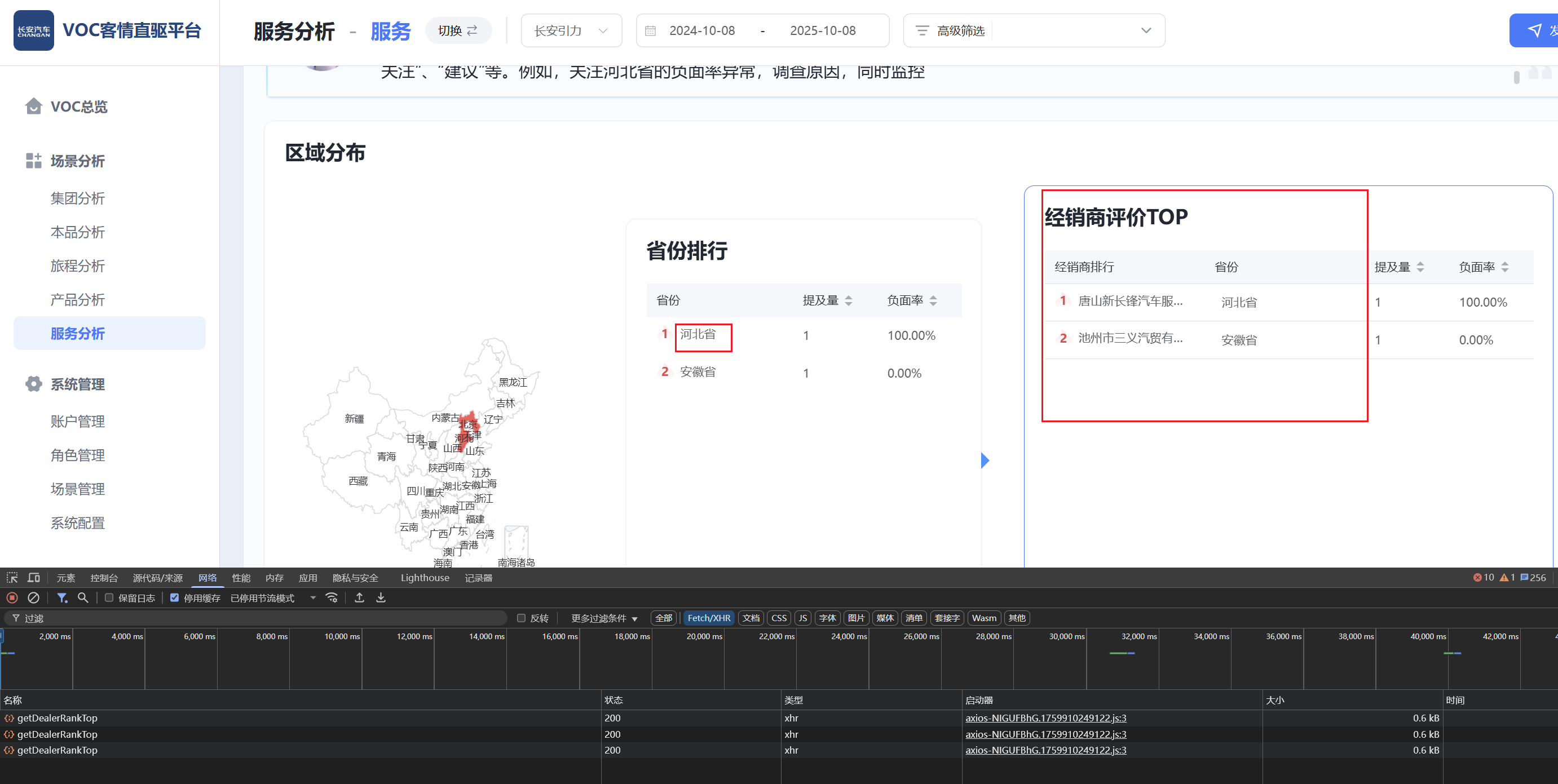Open the 已停用节流模式 throttling dropdown
The height and width of the screenshot is (784, 1558).
pyautogui.click(x=273, y=598)
